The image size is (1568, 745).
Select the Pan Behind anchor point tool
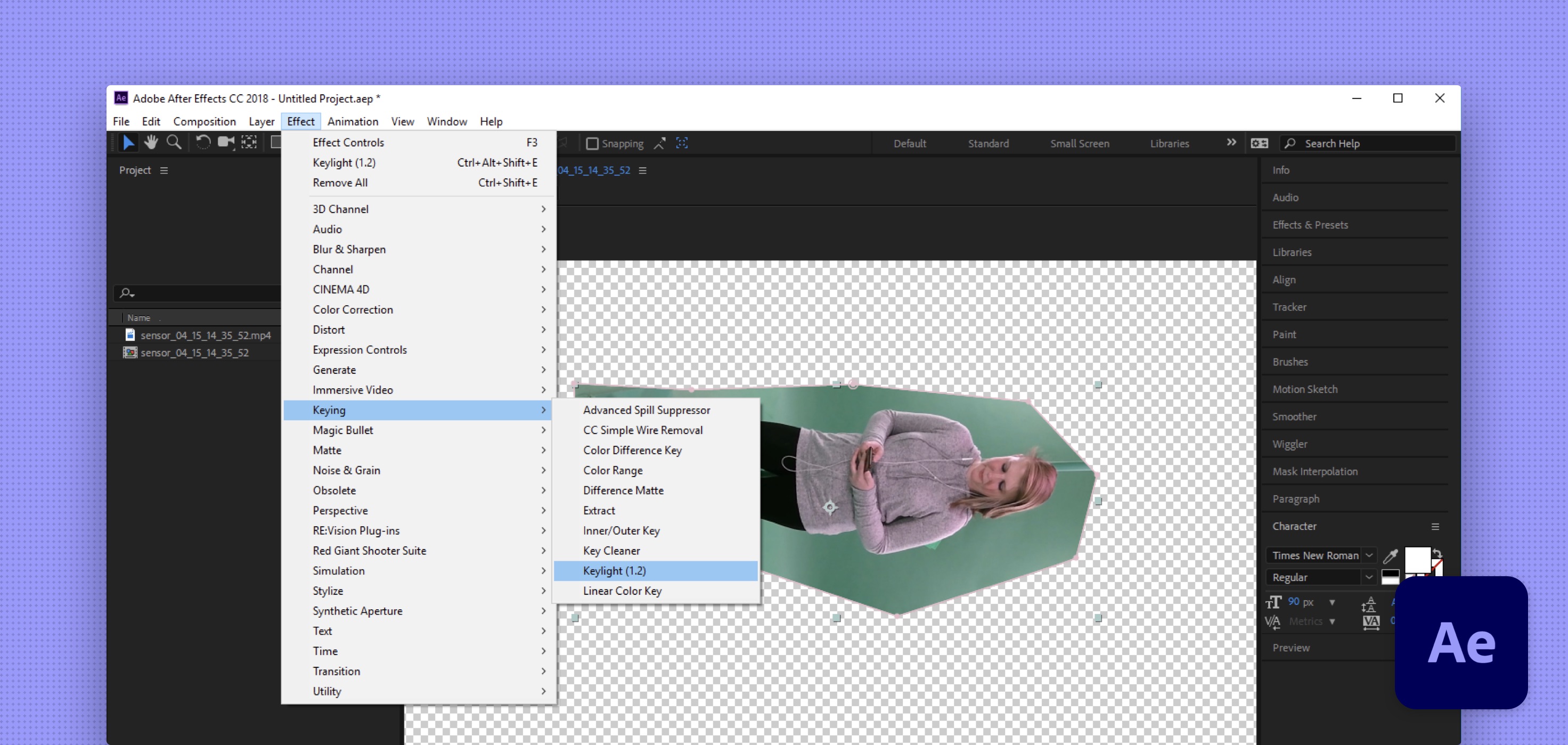(x=249, y=143)
